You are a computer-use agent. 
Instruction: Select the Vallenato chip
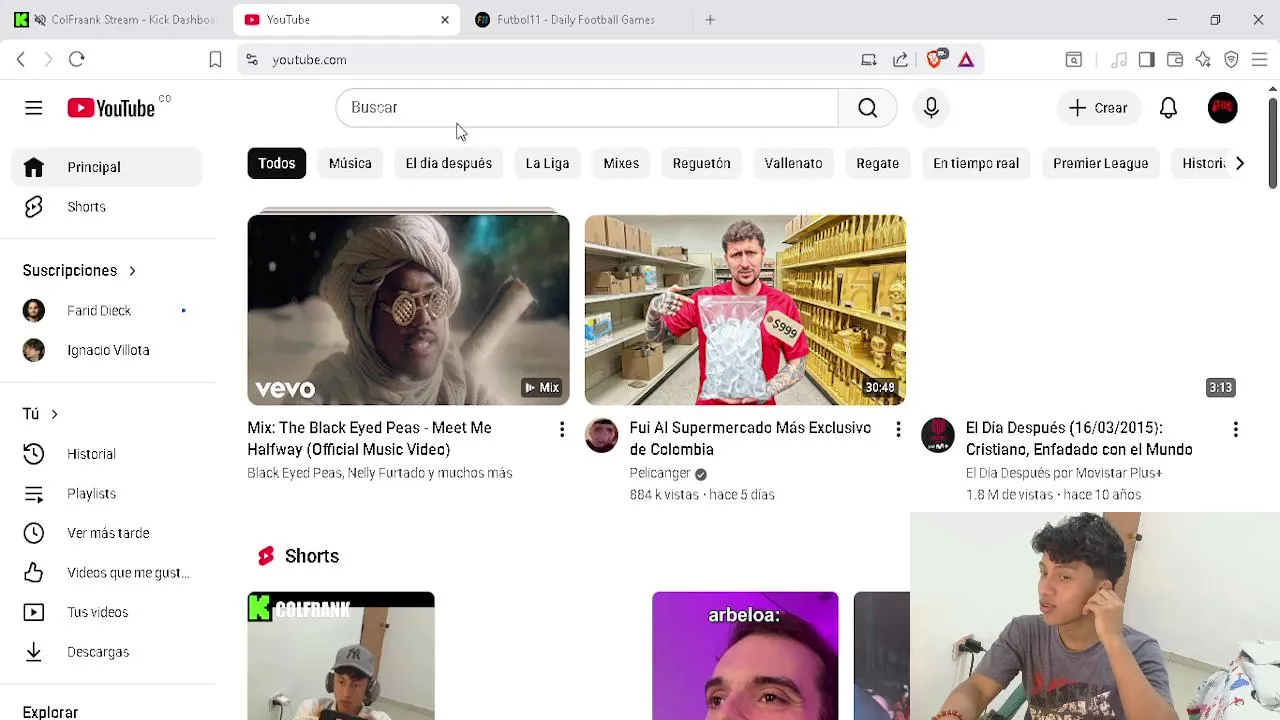[x=793, y=163]
